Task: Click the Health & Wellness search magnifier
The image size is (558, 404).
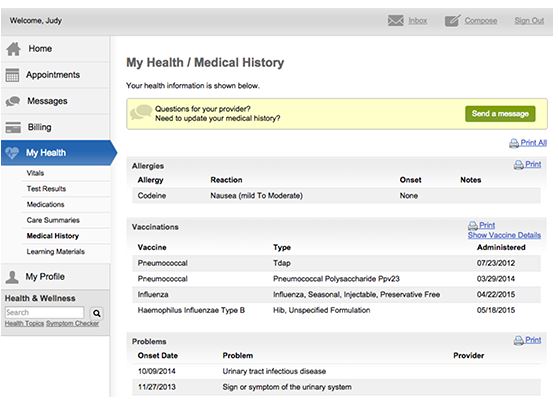Action: tap(96, 313)
